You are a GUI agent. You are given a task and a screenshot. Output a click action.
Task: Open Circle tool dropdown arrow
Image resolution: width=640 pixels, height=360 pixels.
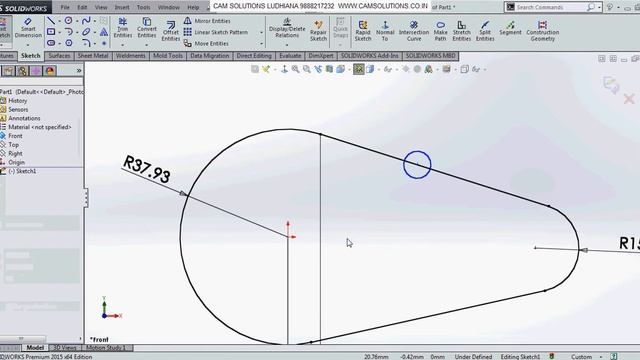coord(77,21)
